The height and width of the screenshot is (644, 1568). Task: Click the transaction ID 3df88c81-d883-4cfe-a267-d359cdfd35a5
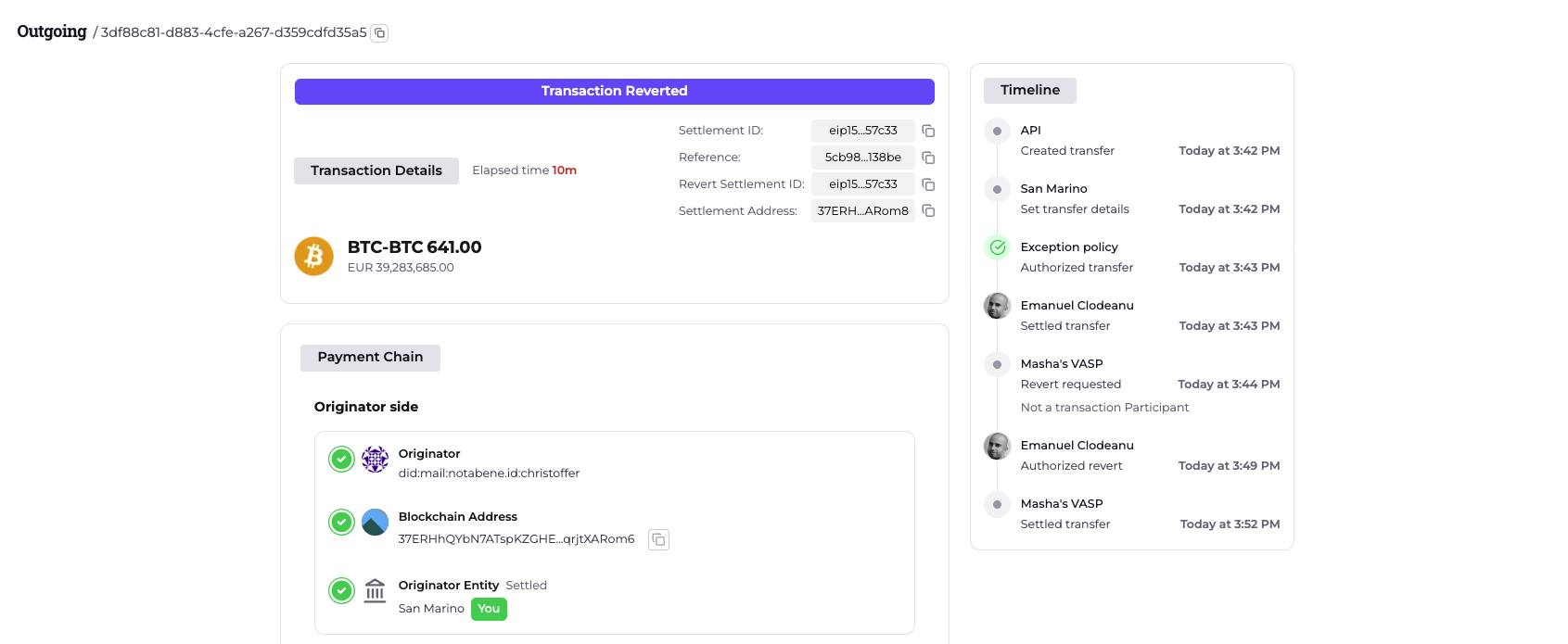[x=234, y=32]
